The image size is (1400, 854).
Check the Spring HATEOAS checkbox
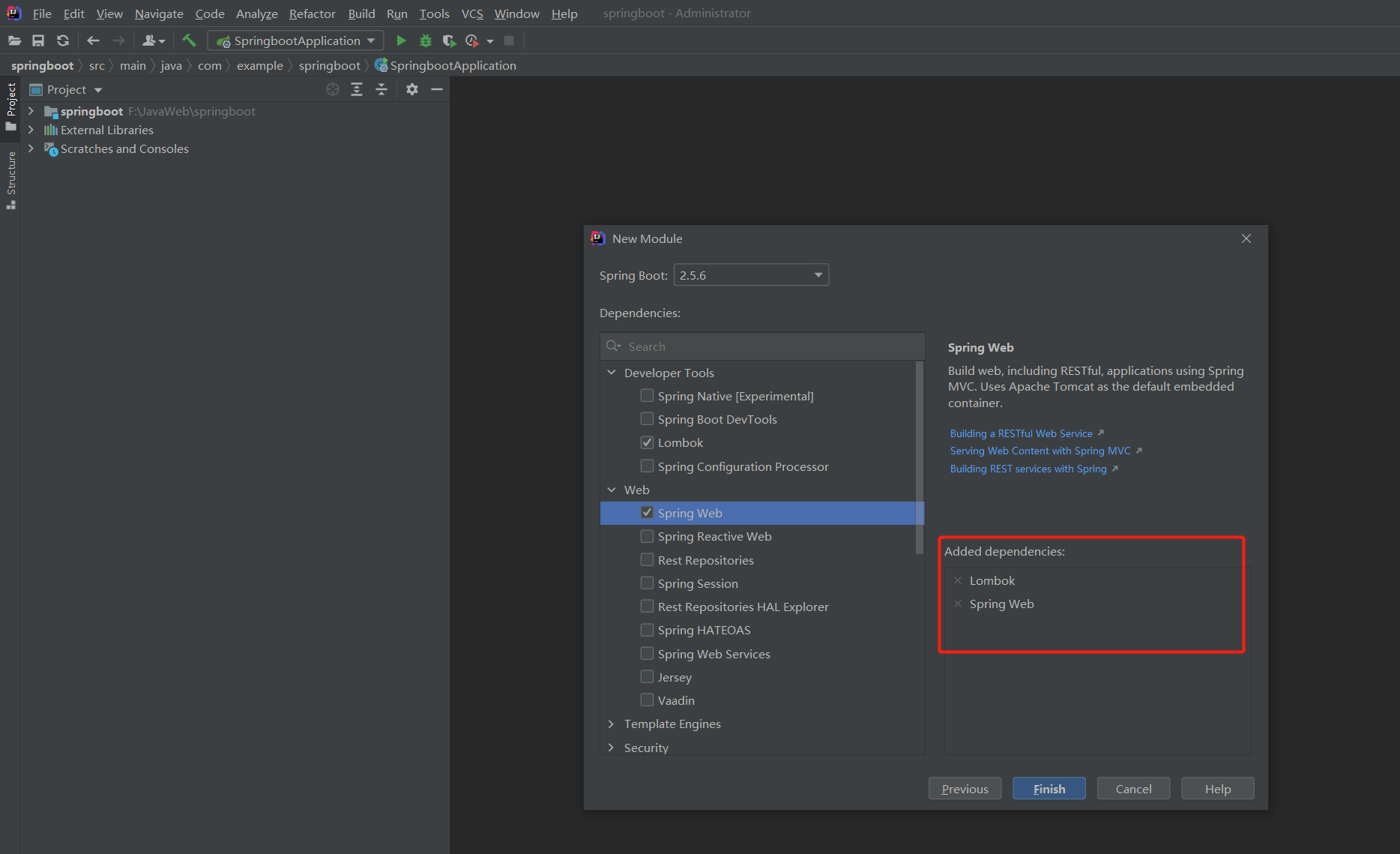[647, 630]
